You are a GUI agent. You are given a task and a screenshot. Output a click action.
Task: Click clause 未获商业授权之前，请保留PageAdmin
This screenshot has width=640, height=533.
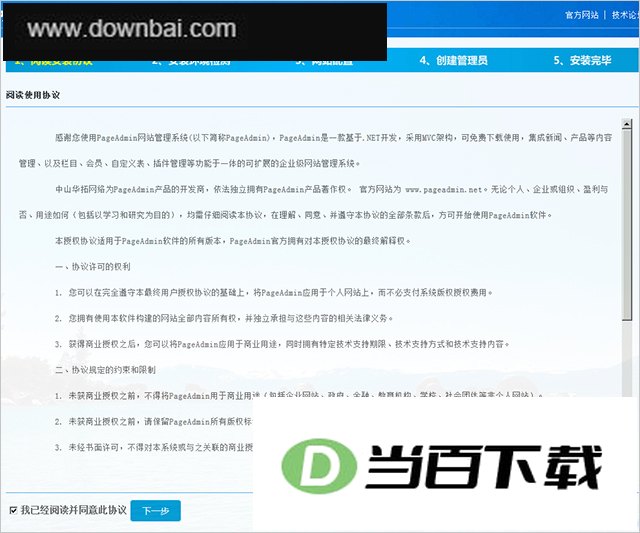click(x=154, y=422)
